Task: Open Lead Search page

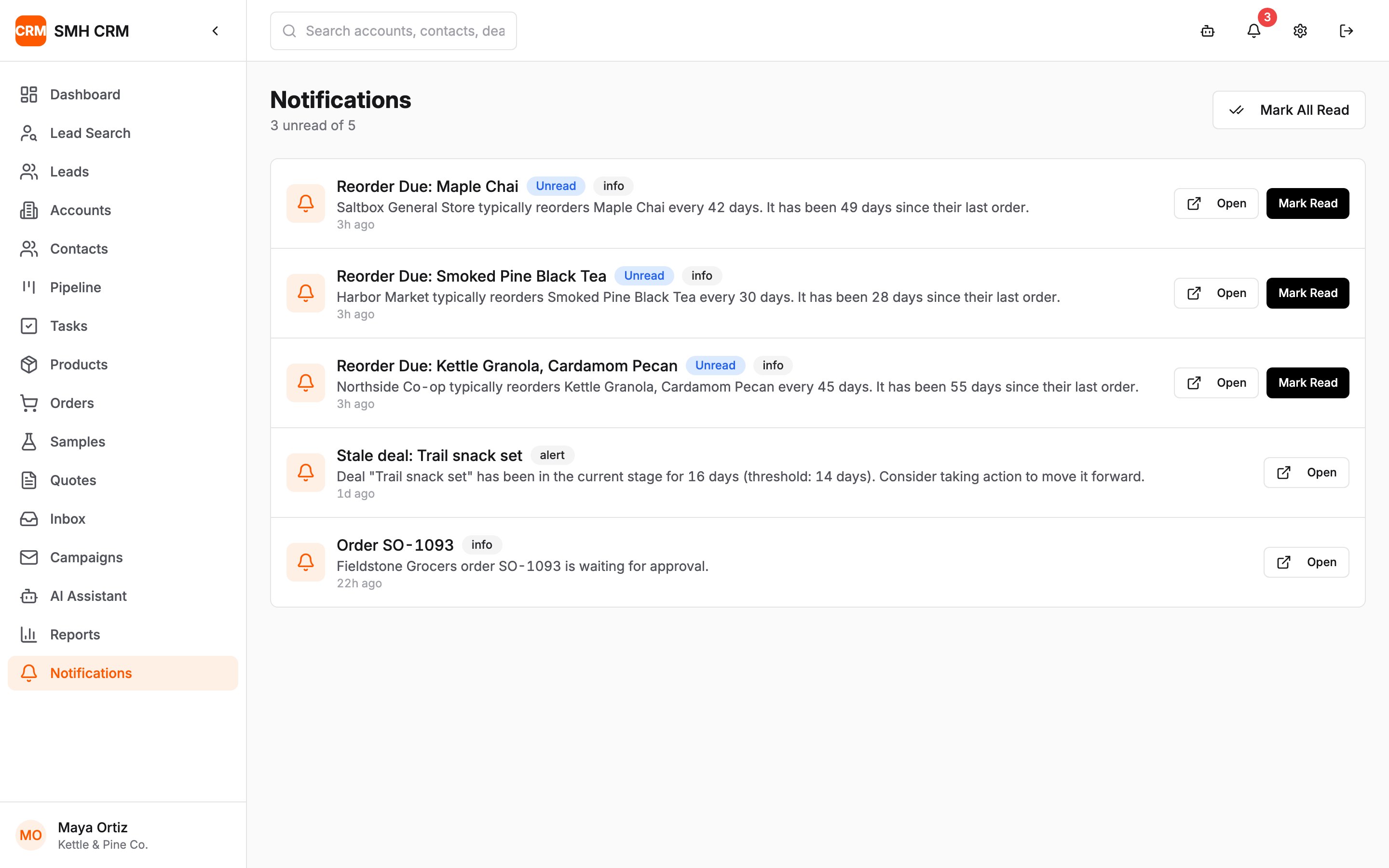Action: click(123, 133)
